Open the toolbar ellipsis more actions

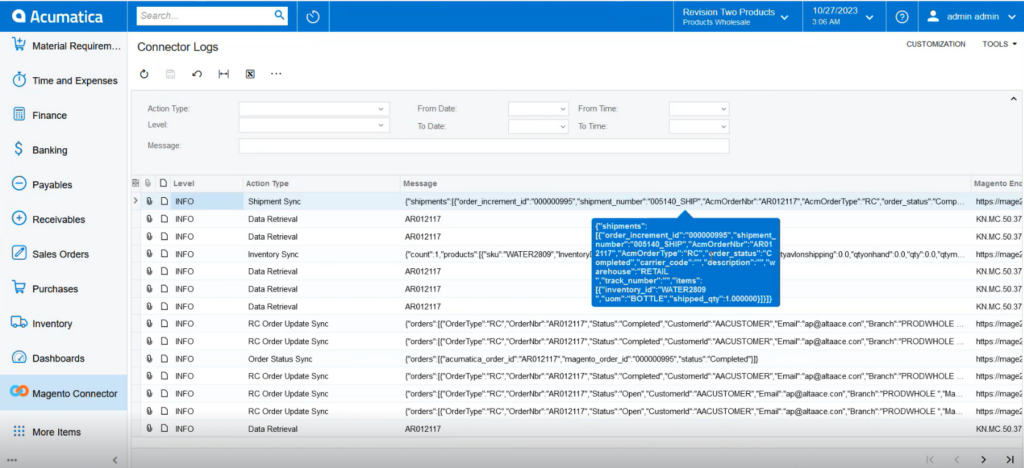pos(276,74)
